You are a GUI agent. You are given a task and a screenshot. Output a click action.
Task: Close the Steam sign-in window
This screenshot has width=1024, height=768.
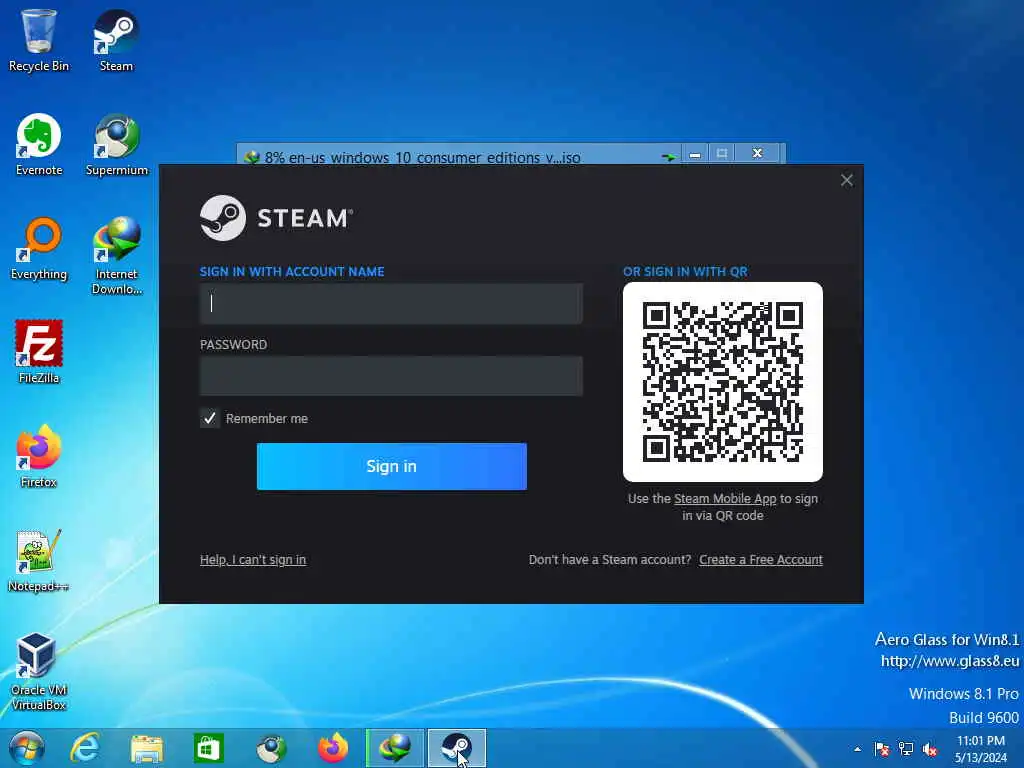(846, 180)
